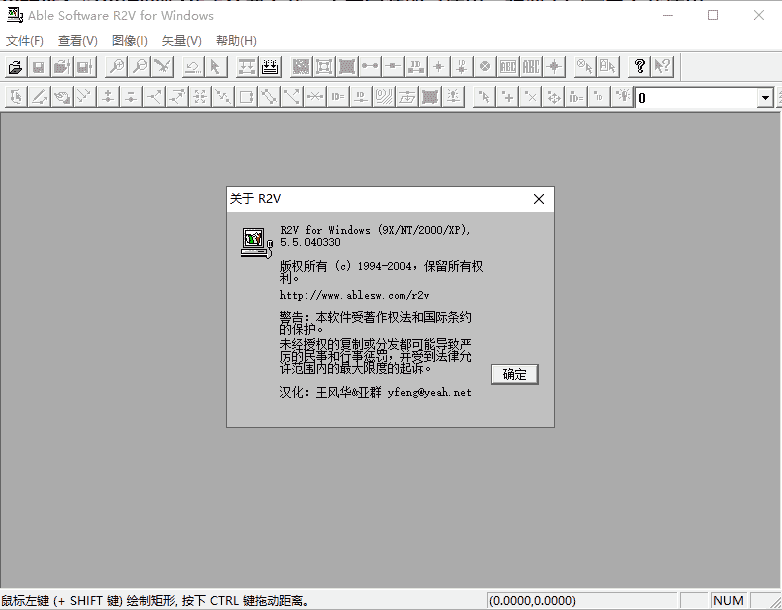Image resolution: width=782 pixels, height=610 pixels.
Task: Click the circled X toolbar icon
Action: tap(485, 66)
